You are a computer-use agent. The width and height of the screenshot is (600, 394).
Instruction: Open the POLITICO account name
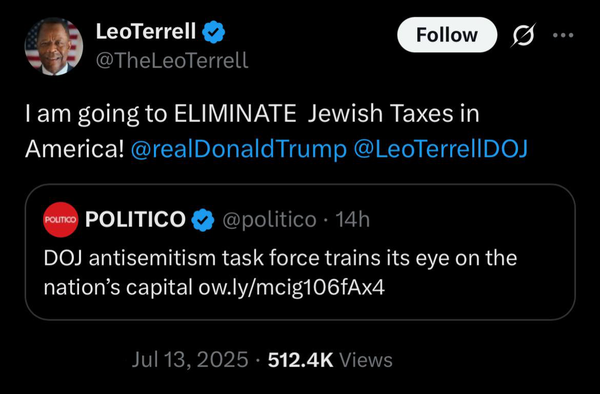135,219
